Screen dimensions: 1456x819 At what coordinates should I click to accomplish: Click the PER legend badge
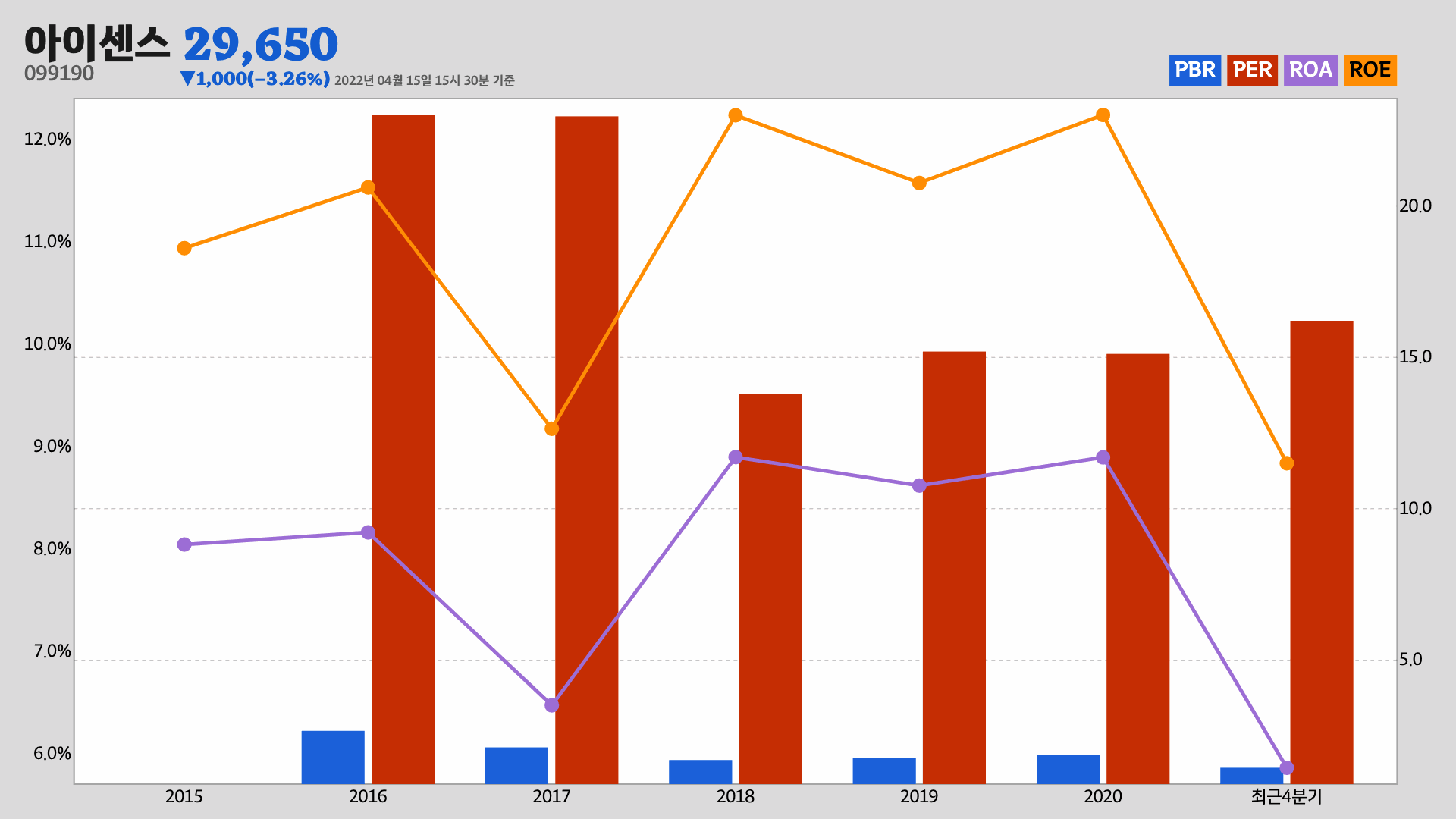[1252, 71]
